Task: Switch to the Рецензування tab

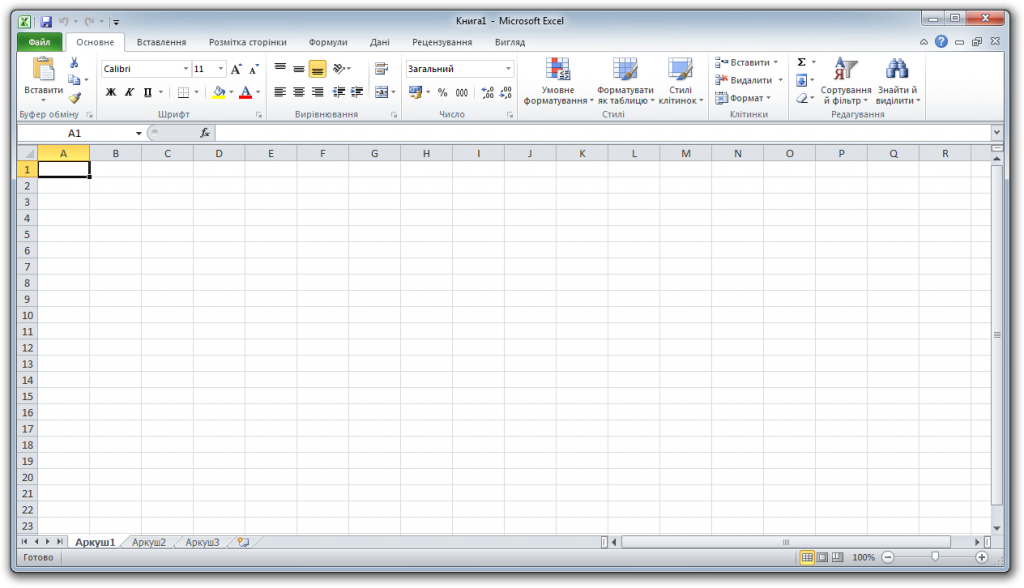Action: (x=442, y=42)
